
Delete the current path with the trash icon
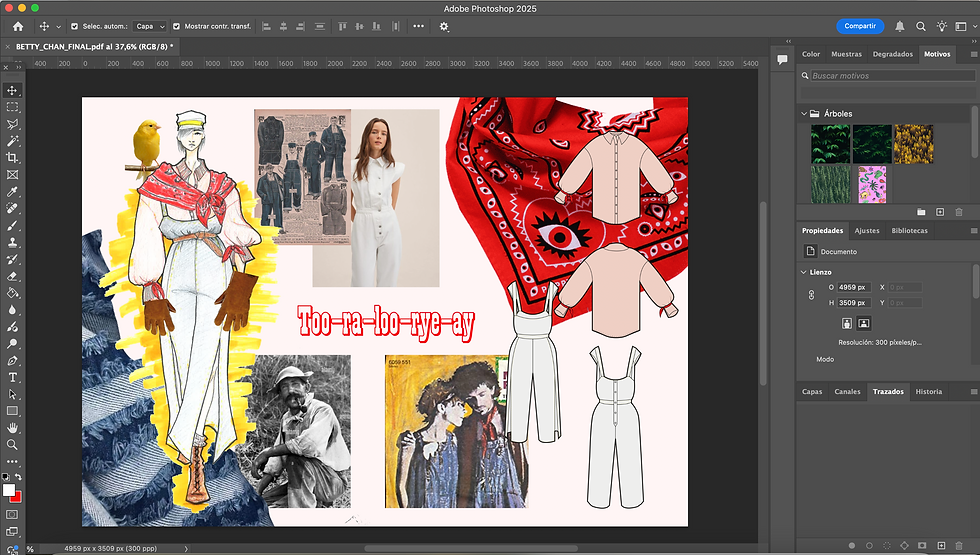tap(959, 546)
